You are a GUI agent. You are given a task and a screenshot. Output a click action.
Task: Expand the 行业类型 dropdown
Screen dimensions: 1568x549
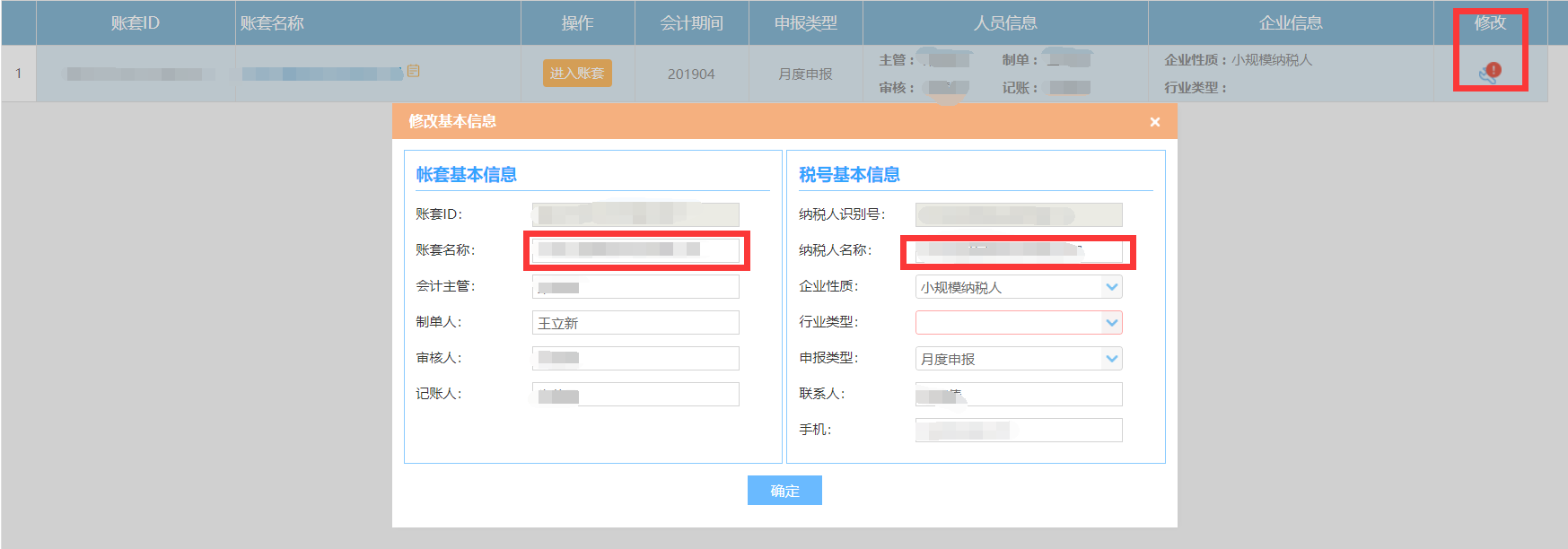coord(1111,323)
